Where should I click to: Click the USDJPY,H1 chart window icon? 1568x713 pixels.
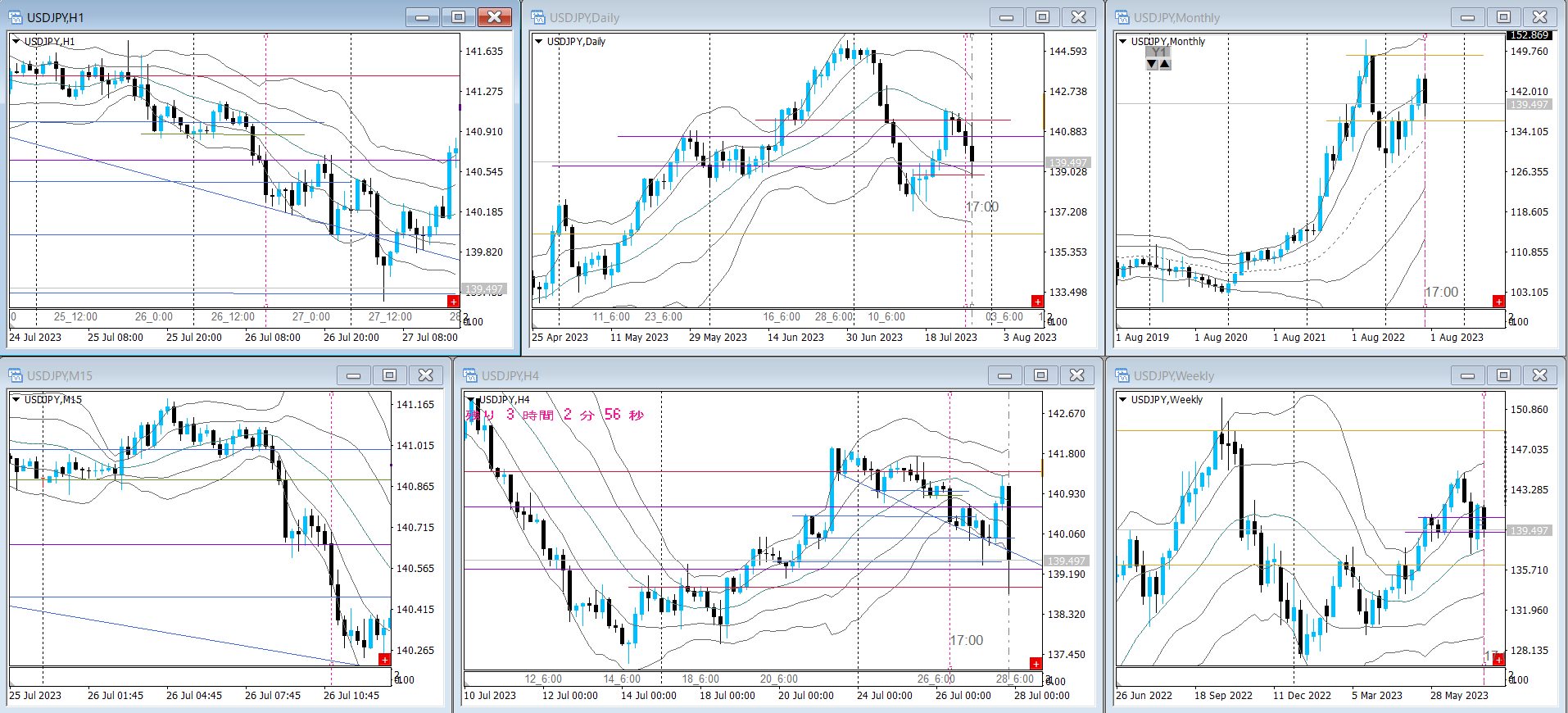pos(16,17)
